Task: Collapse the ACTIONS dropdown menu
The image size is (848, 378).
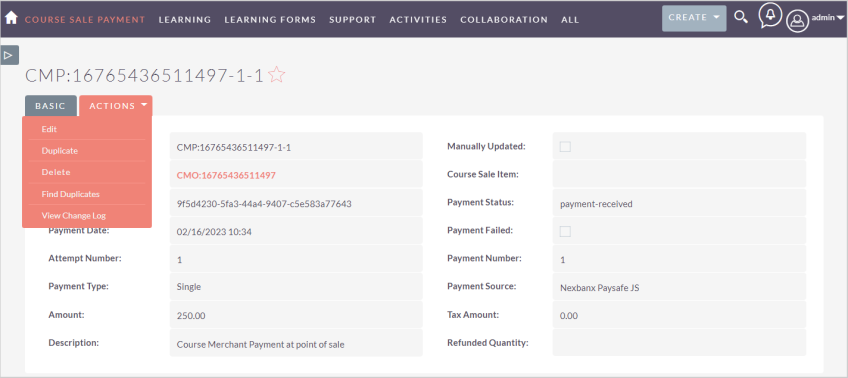Action: tap(116, 106)
